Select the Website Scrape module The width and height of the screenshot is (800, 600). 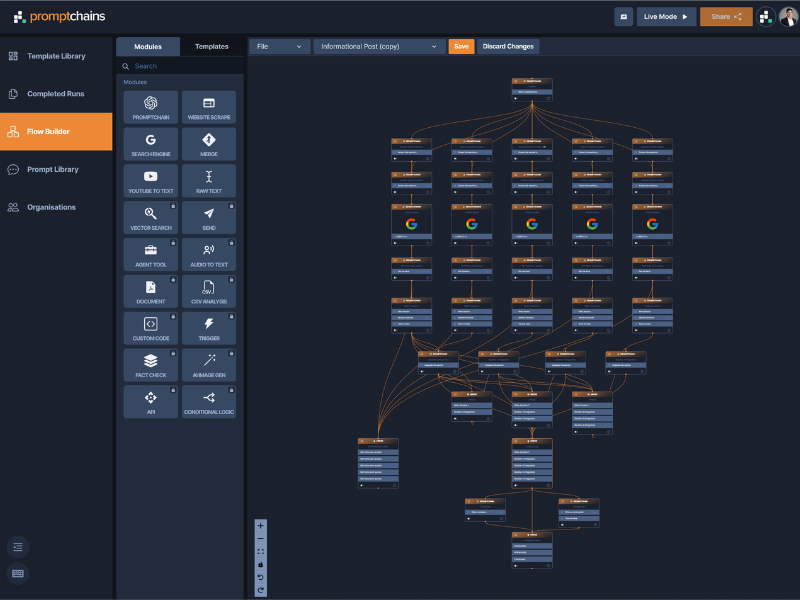coord(209,107)
